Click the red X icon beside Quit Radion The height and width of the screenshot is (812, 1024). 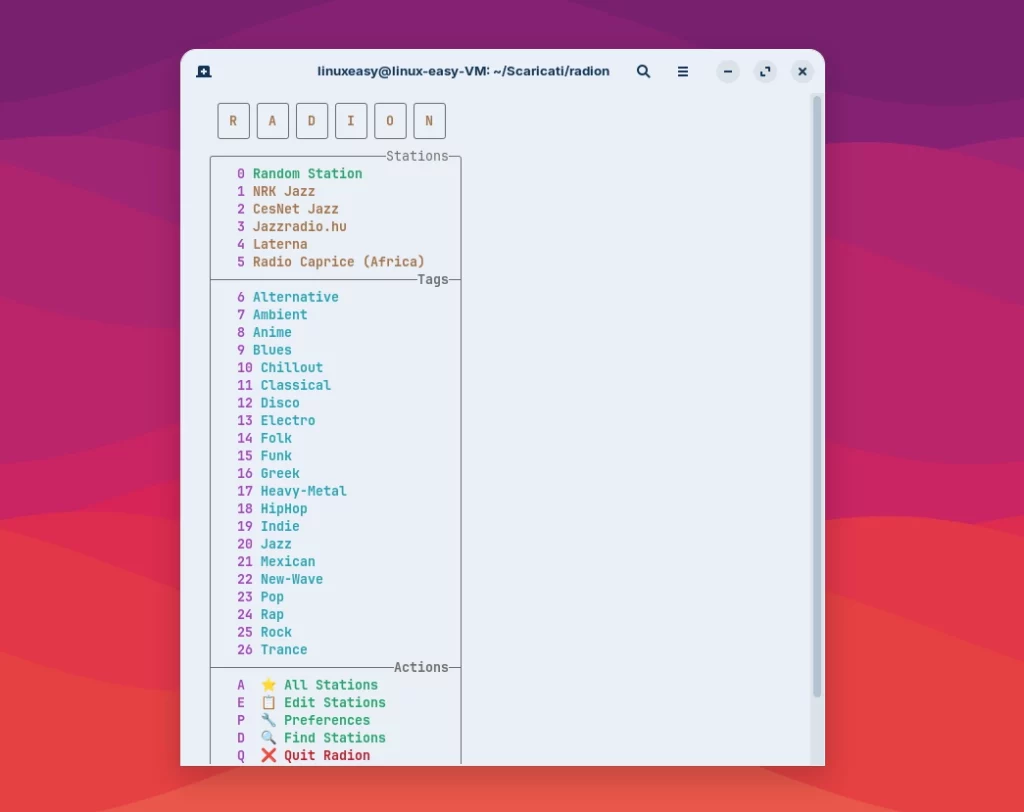(268, 756)
